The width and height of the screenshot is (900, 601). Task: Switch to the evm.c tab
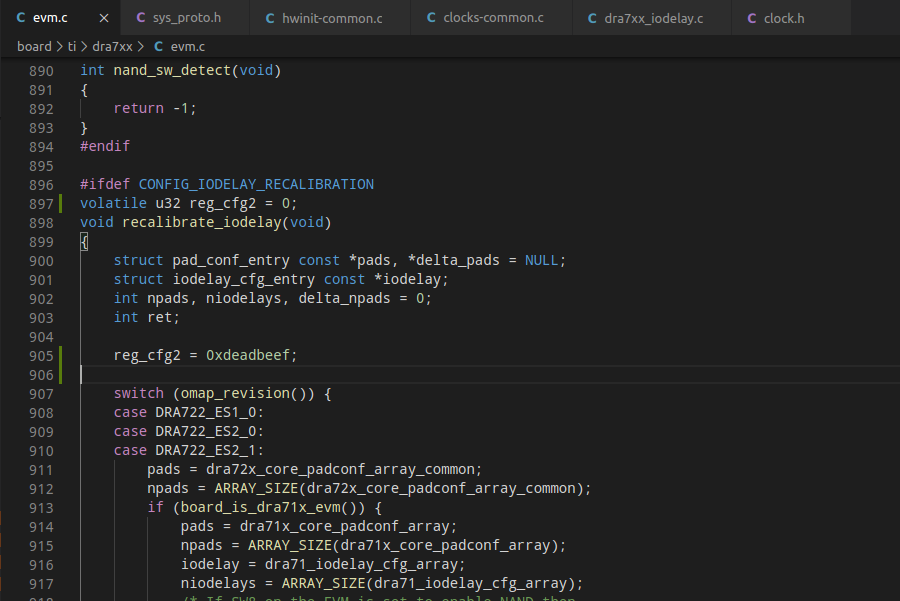click(60, 18)
